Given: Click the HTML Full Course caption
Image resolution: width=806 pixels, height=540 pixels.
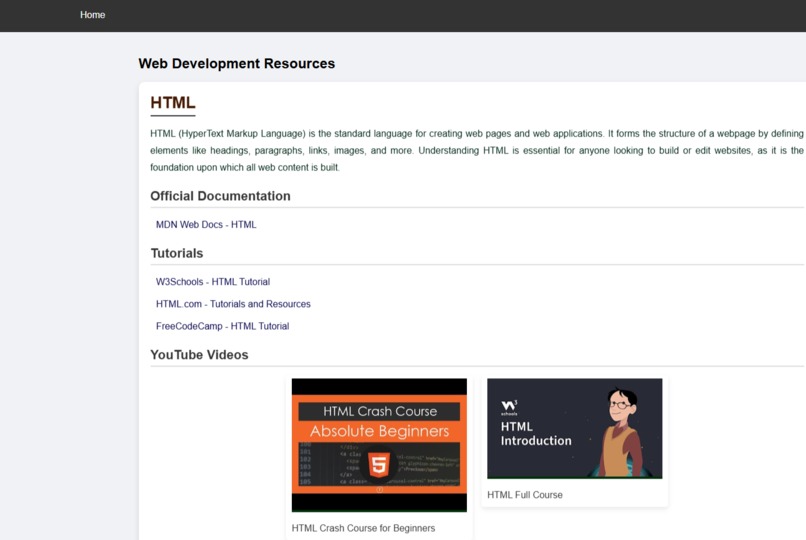Looking at the screenshot, I should 525,495.
